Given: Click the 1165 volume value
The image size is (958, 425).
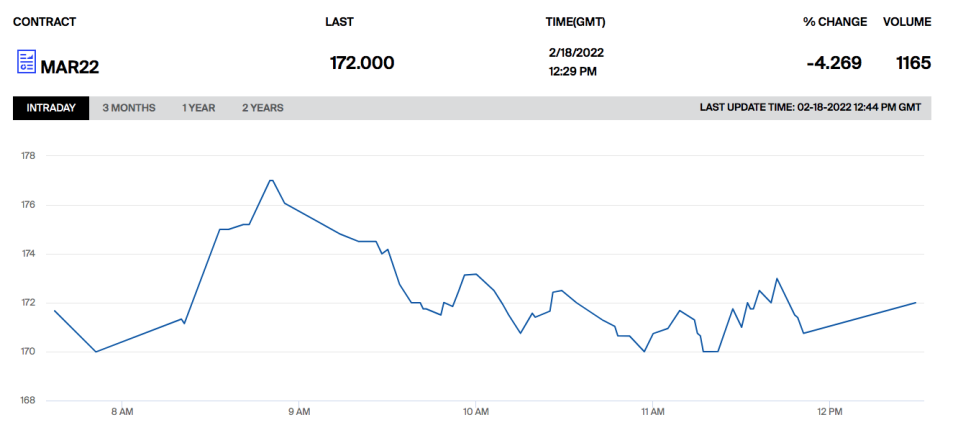Looking at the screenshot, I should pos(913,63).
